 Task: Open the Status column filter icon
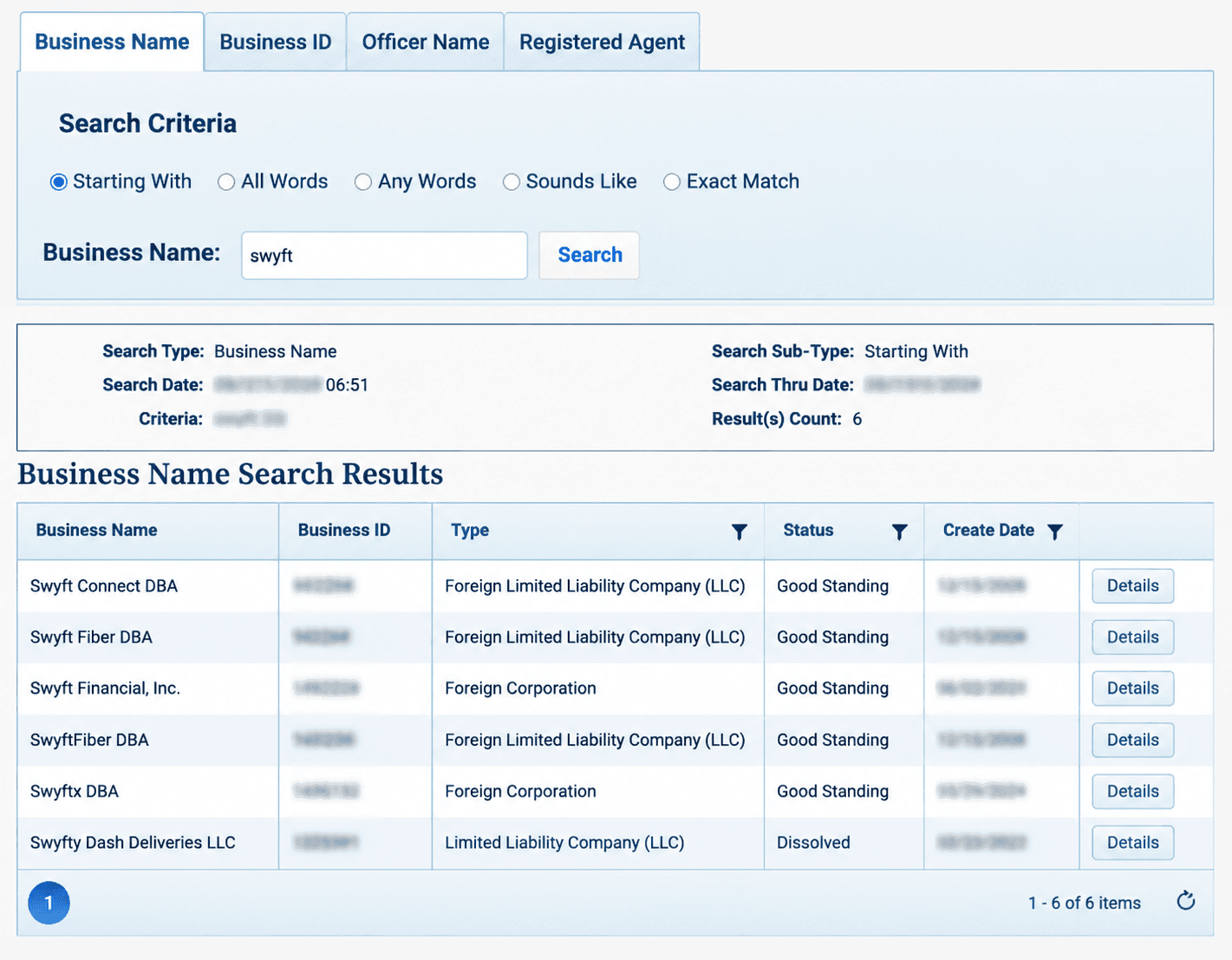899,532
